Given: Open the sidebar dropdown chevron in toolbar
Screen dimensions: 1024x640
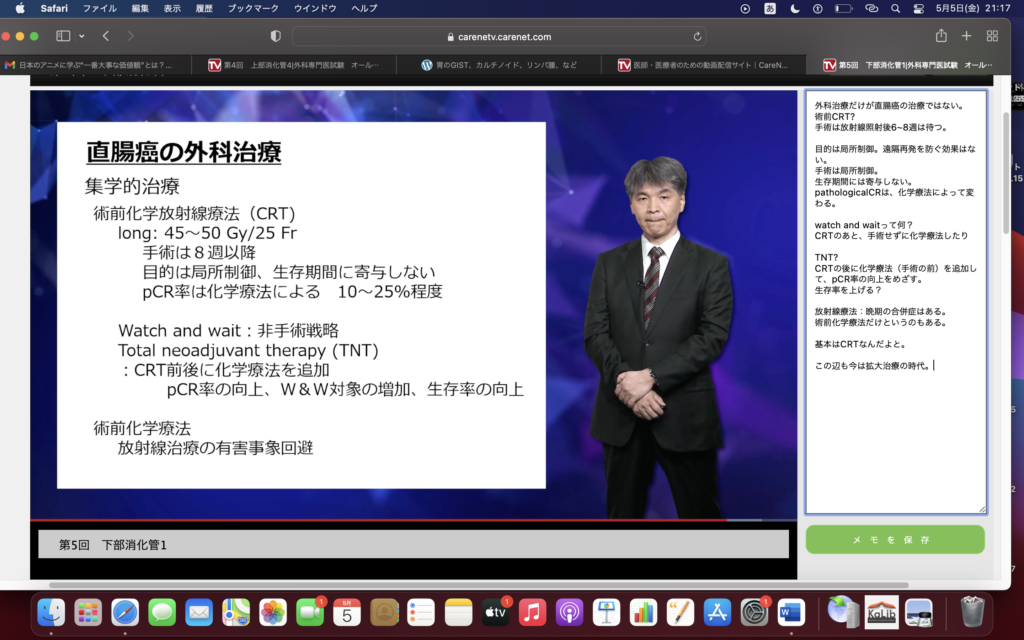Looking at the screenshot, I should point(81,36).
